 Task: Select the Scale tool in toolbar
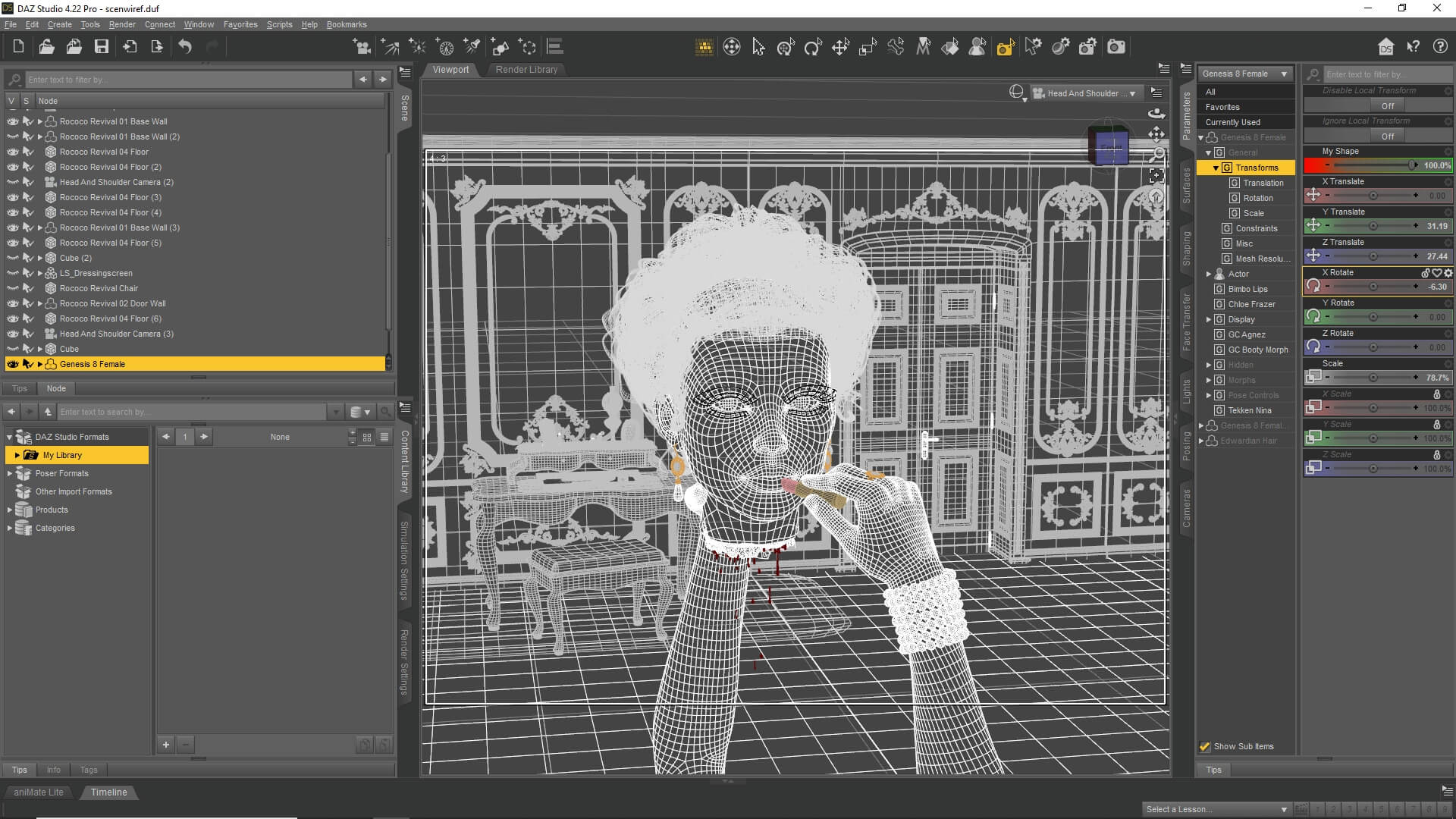click(868, 47)
